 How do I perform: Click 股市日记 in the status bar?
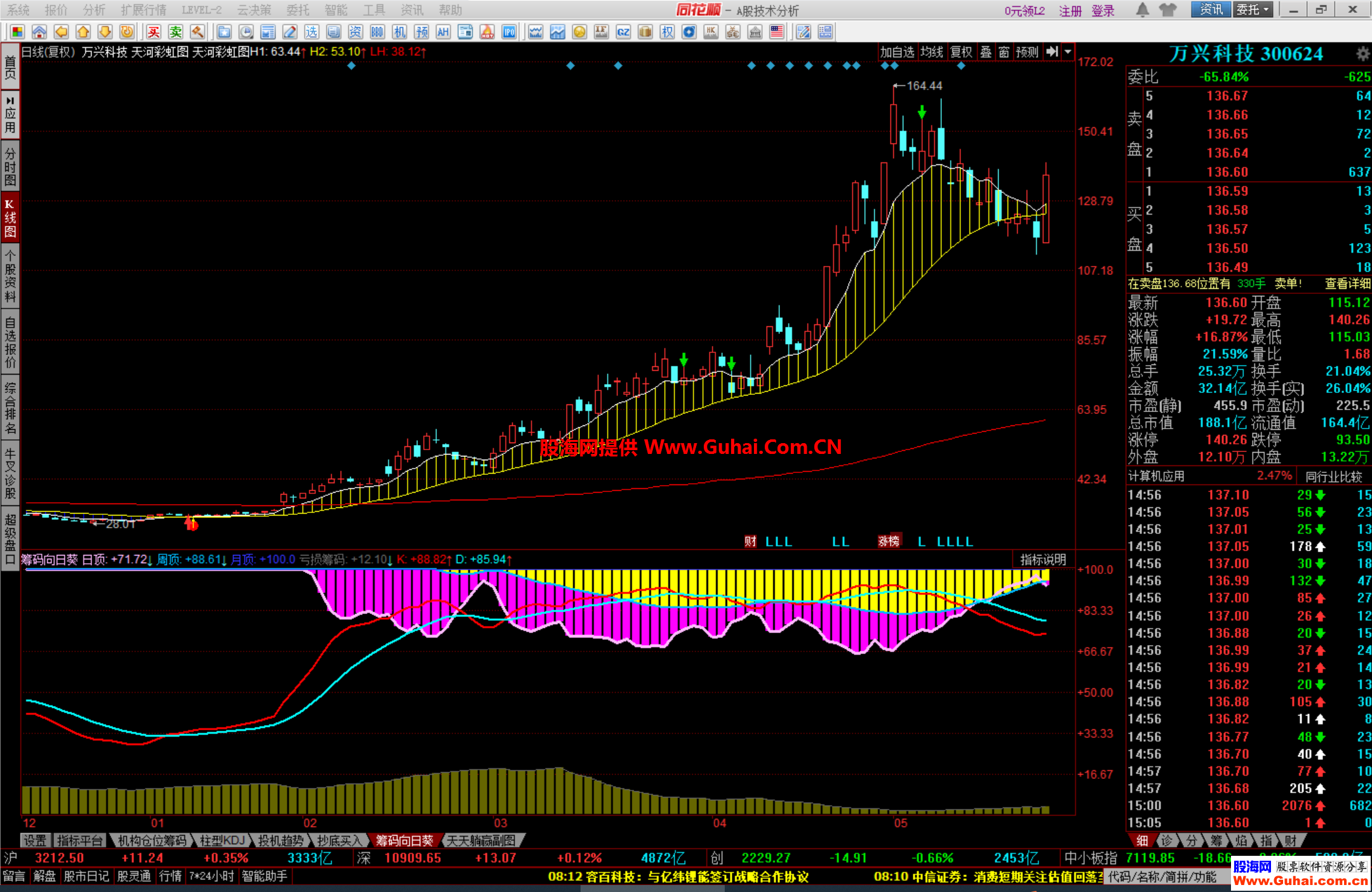click(x=86, y=876)
